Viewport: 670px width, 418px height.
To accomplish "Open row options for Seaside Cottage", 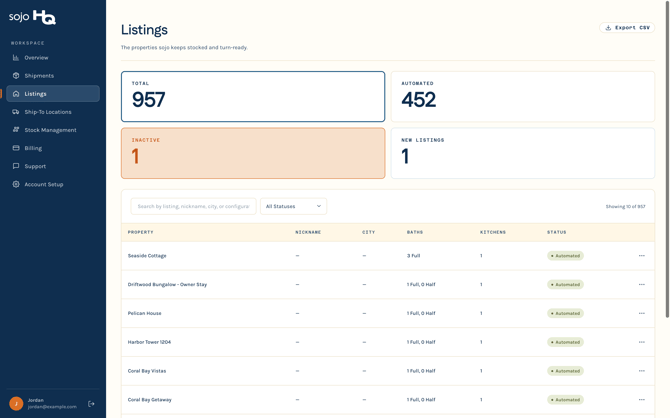I will click(x=641, y=256).
